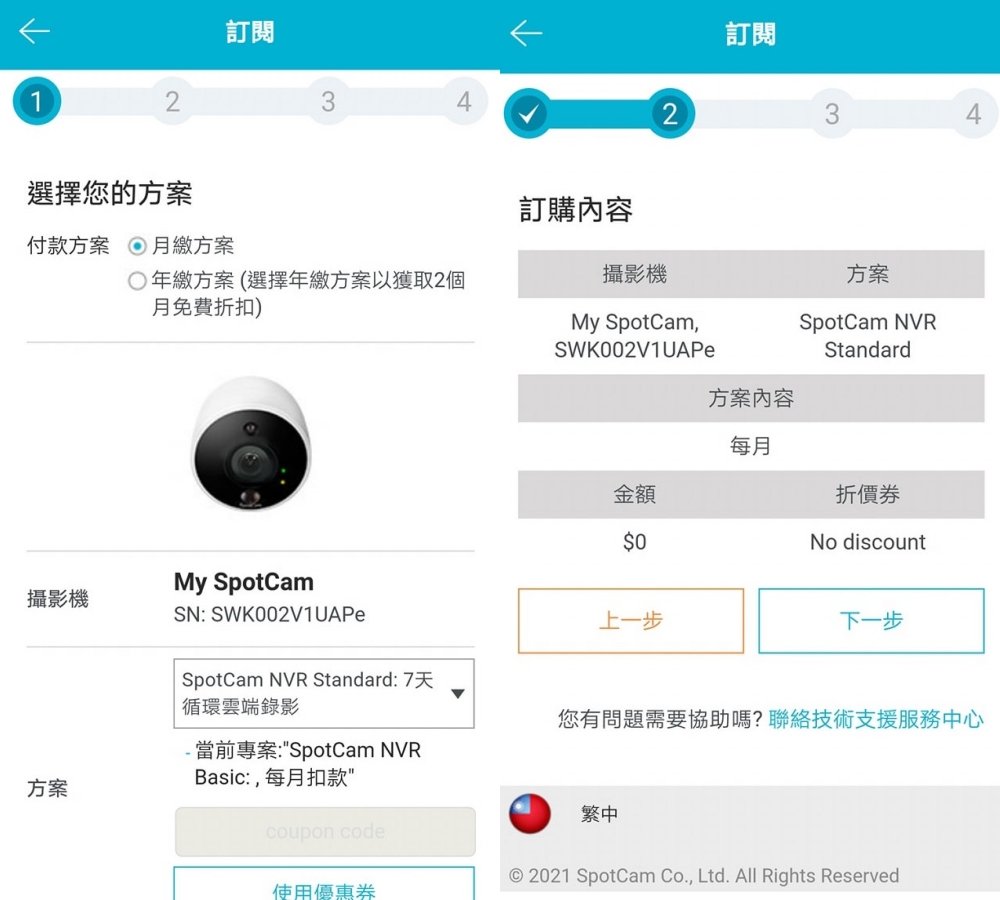Click the copyright 2021 SpotCam footer text
Viewport: 1000px width, 900px height.
(x=703, y=876)
